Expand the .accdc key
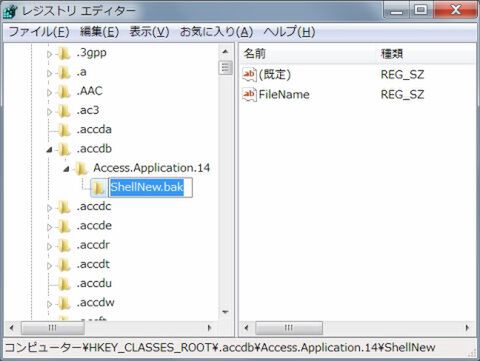 tap(49, 208)
